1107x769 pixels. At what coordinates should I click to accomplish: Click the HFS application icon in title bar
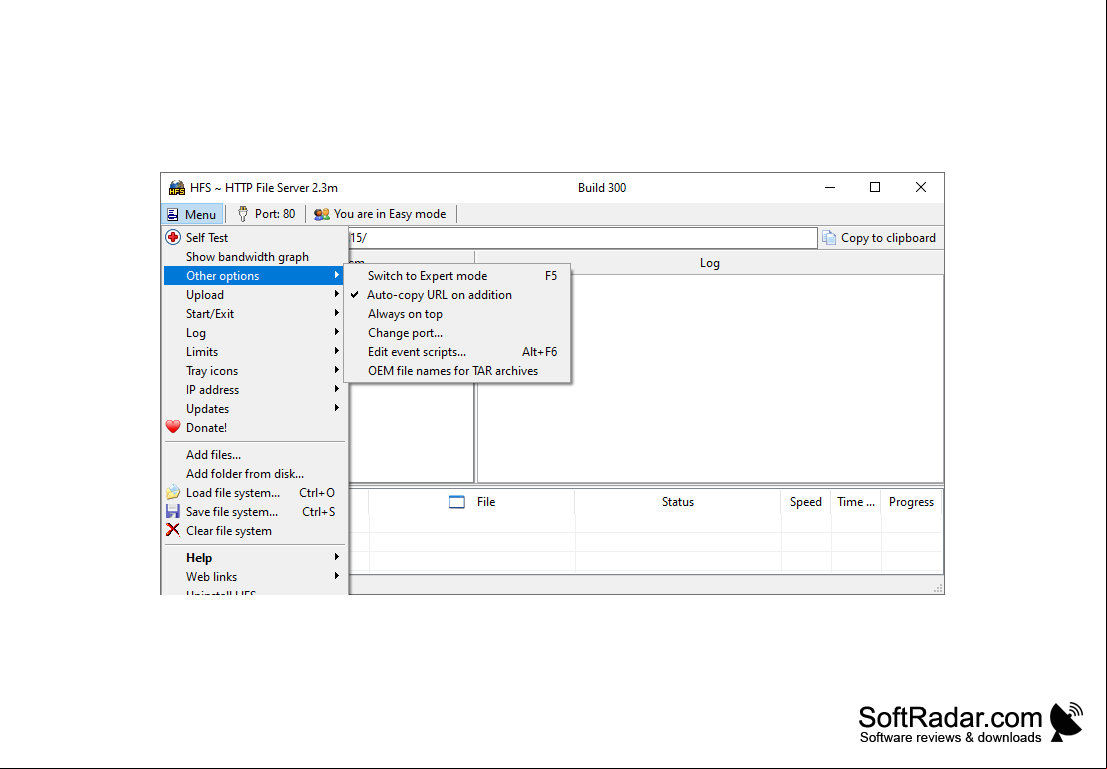(176, 188)
